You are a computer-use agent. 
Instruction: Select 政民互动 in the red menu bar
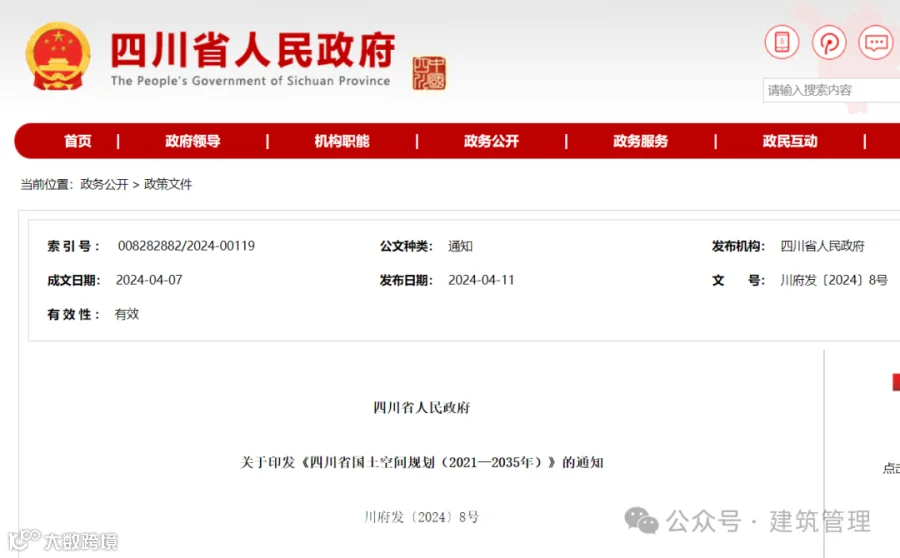pyautogui.click(x=789, y=141)
